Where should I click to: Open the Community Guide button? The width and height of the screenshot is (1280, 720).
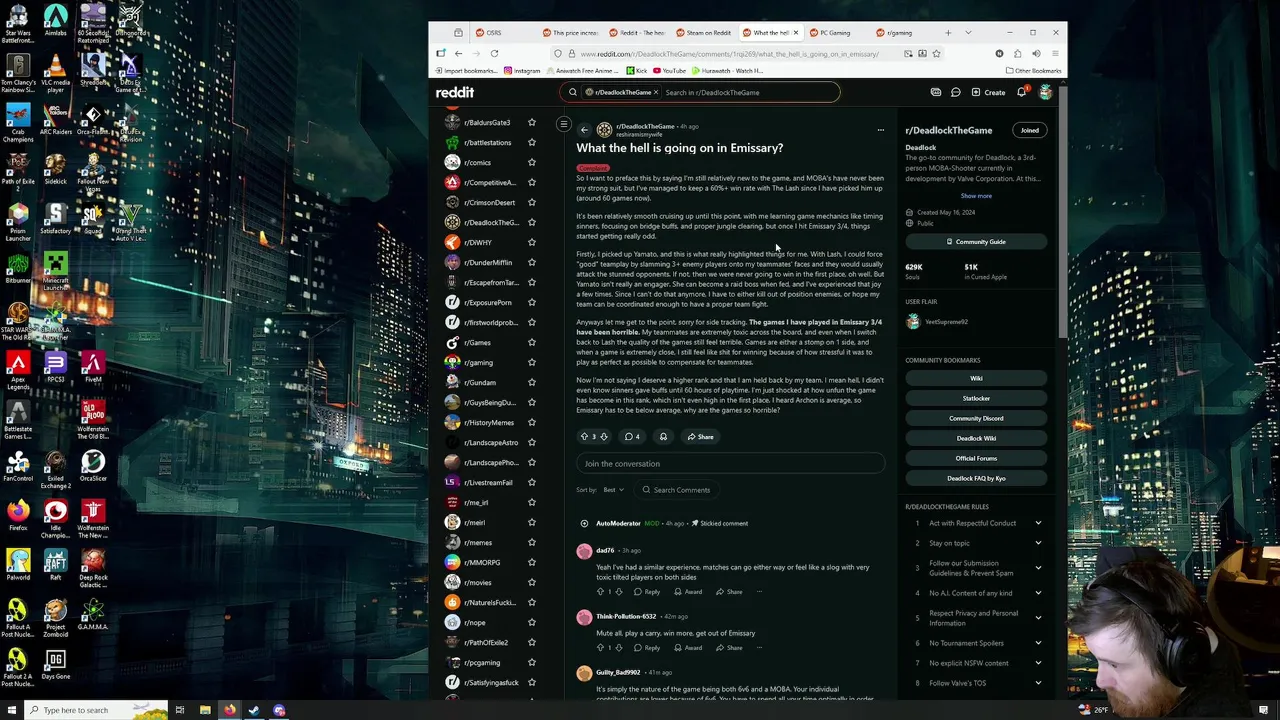point(976,242)
